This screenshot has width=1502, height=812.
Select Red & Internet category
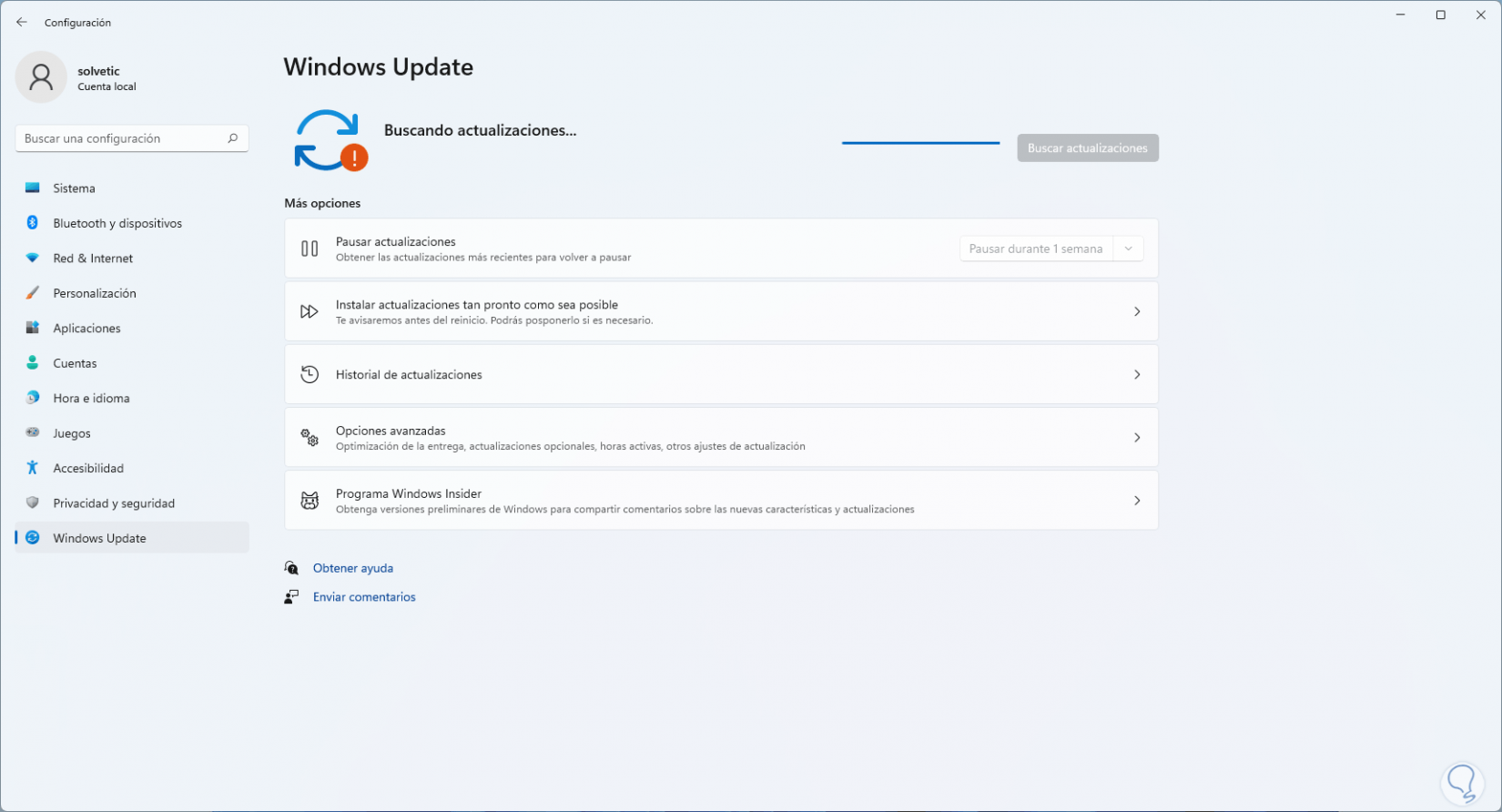pyautogui.click(x=132, y=259)
